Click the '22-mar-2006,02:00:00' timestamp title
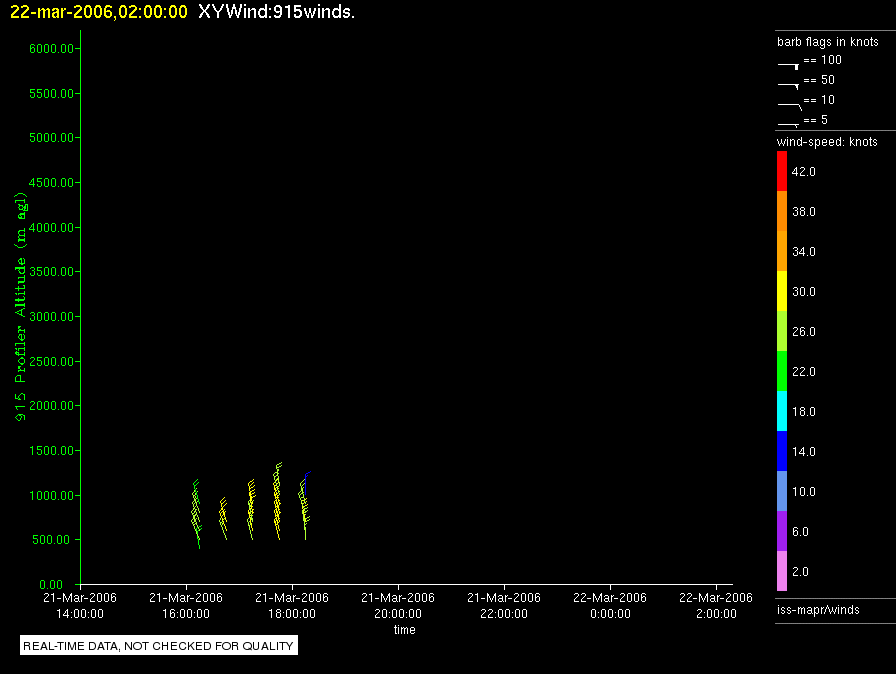The height and width of the screenshot is (674, 896). pyautogui.click(x=99, y=12)
